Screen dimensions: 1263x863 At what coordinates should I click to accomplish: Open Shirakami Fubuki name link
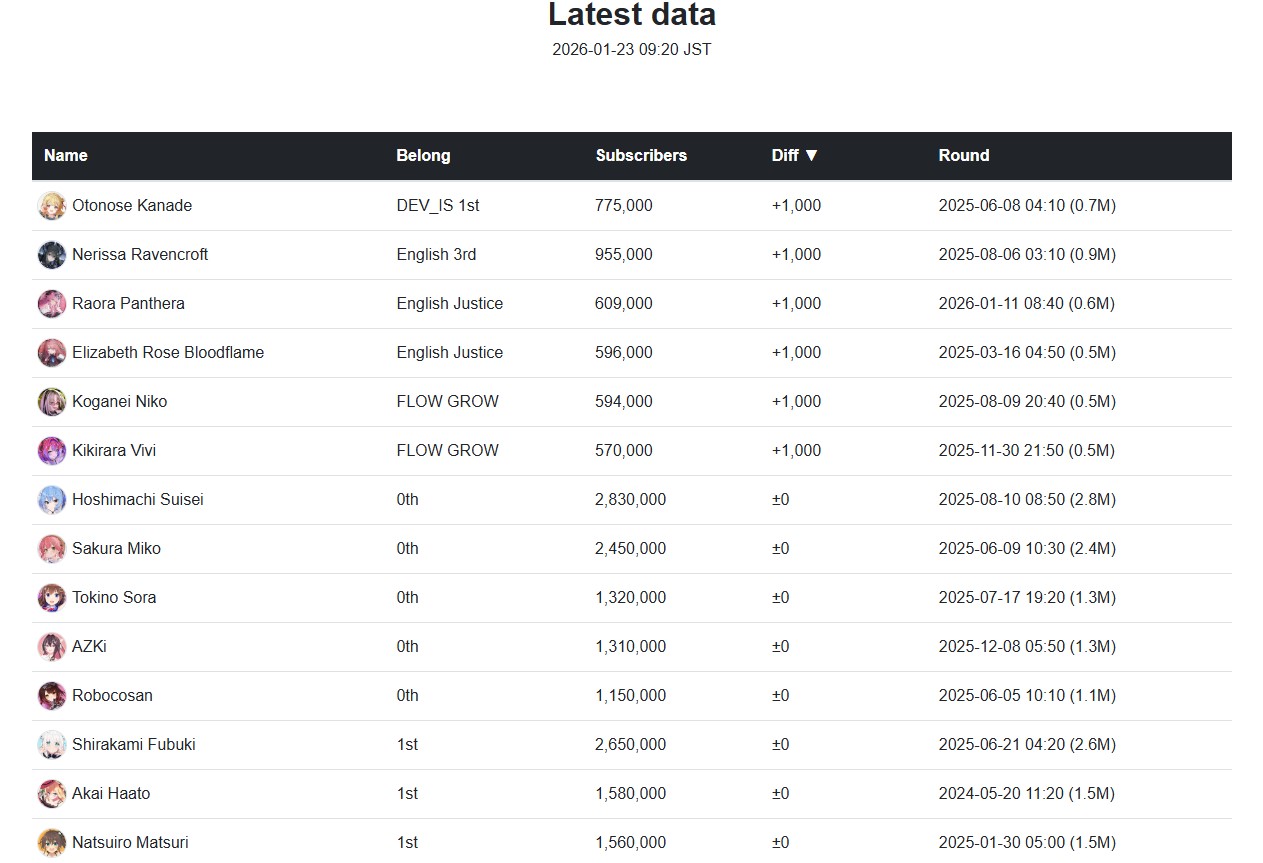pos(134,745)
